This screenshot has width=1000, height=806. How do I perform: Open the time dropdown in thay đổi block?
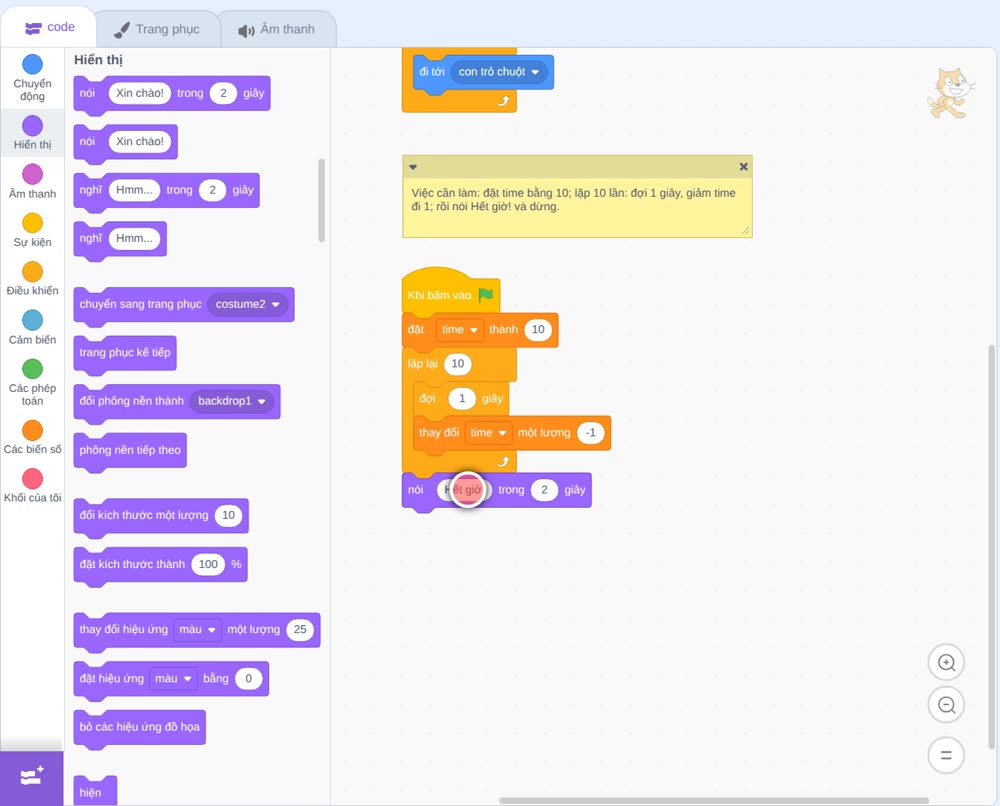coord(488,433)
